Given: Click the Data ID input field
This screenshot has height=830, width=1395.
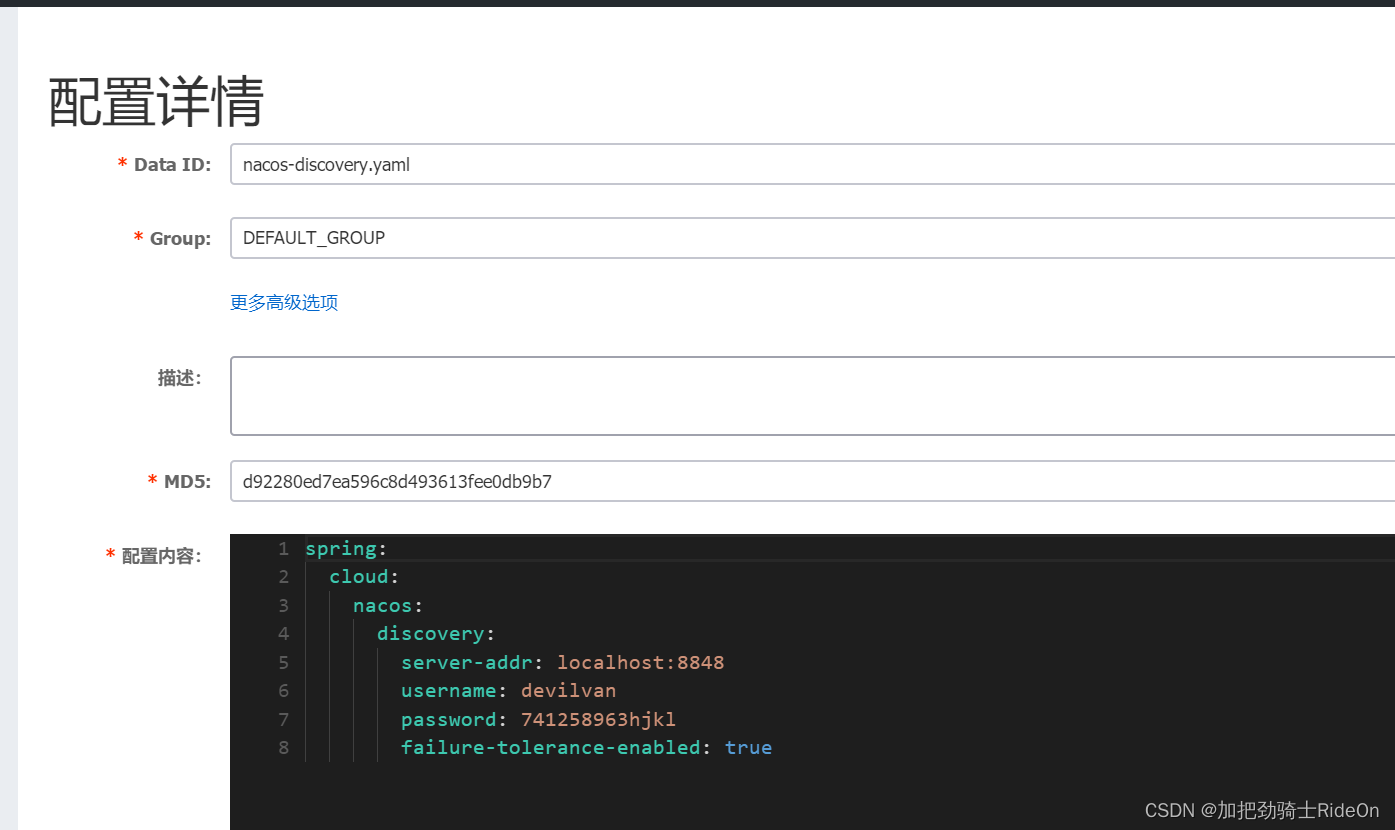Looking at the screenshot, I should pos(812,165).
